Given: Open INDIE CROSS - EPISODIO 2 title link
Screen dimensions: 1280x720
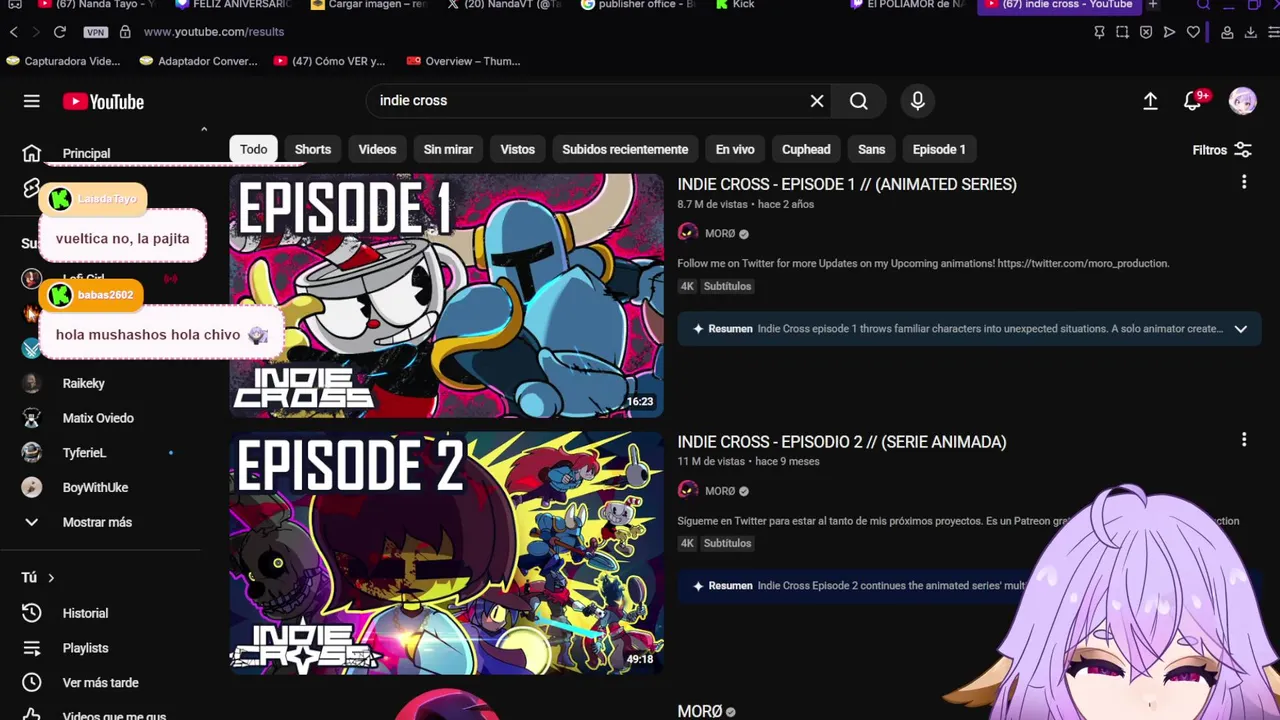Looking at the screenshot, I should tap(842, 442).
